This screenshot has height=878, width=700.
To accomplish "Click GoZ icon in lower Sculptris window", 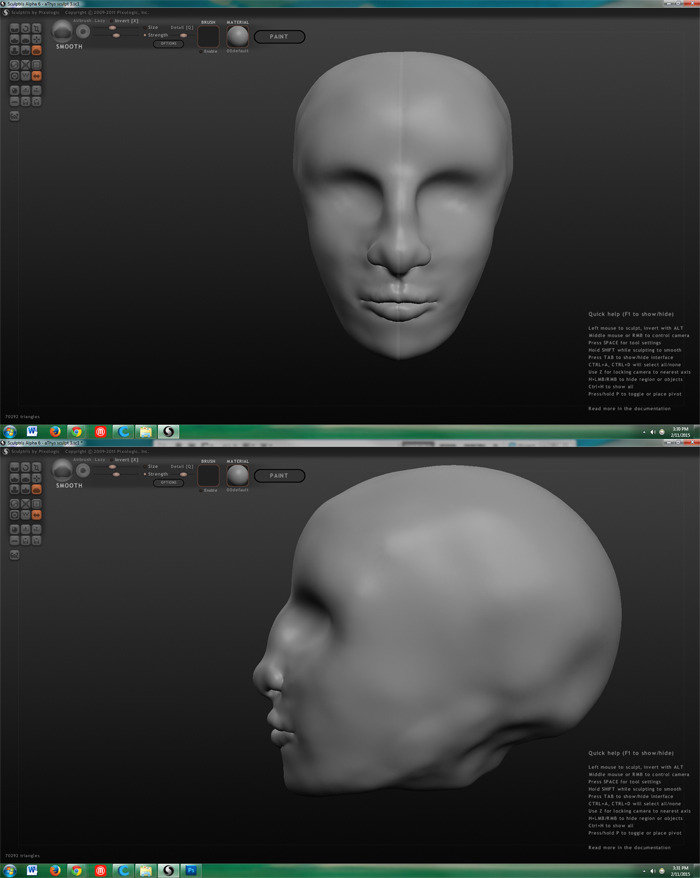I will point(15,555).
